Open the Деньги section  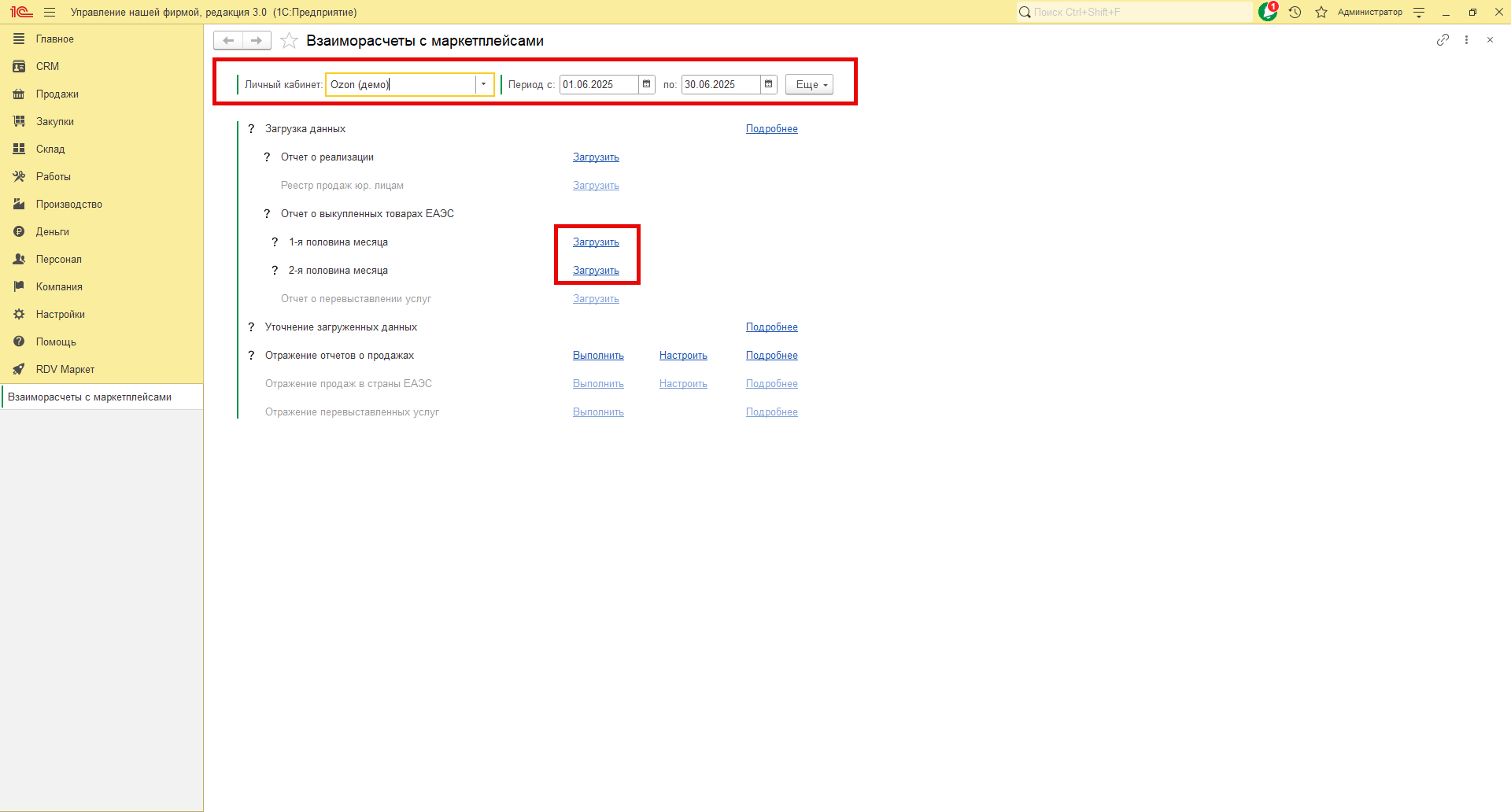[102, 231]
